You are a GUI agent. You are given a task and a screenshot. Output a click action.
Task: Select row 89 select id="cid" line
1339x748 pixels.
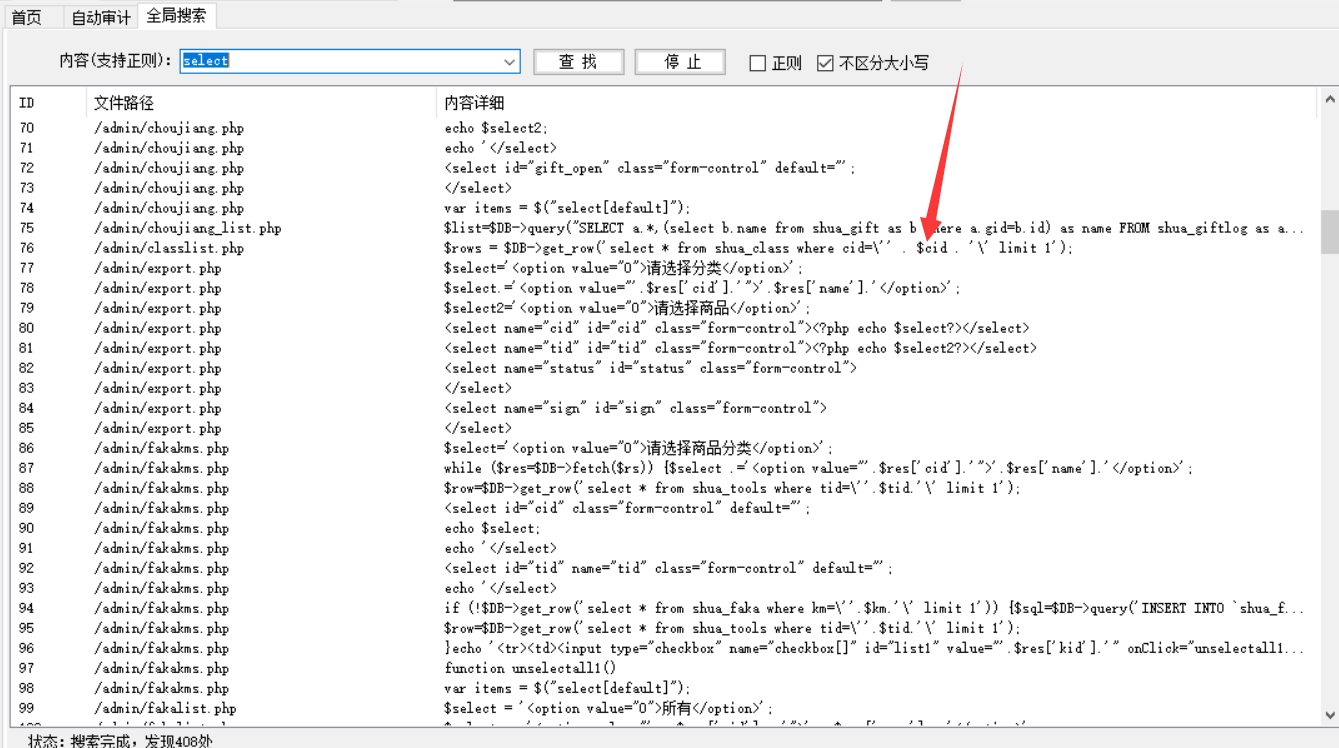[628, 508]
